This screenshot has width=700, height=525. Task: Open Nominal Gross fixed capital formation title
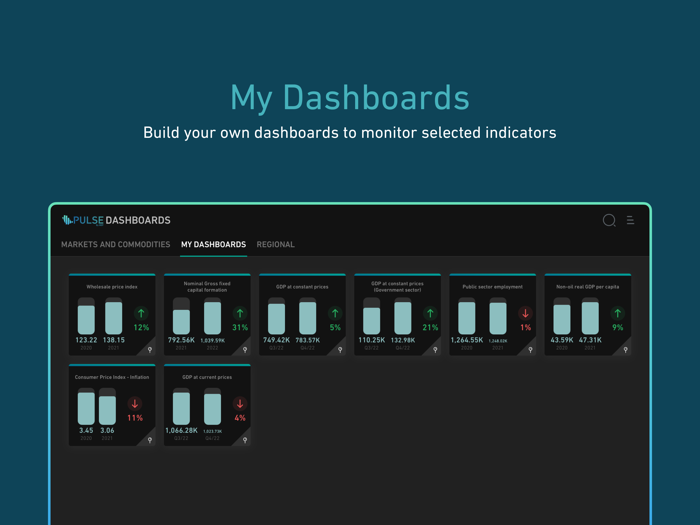tap(207, 287)
